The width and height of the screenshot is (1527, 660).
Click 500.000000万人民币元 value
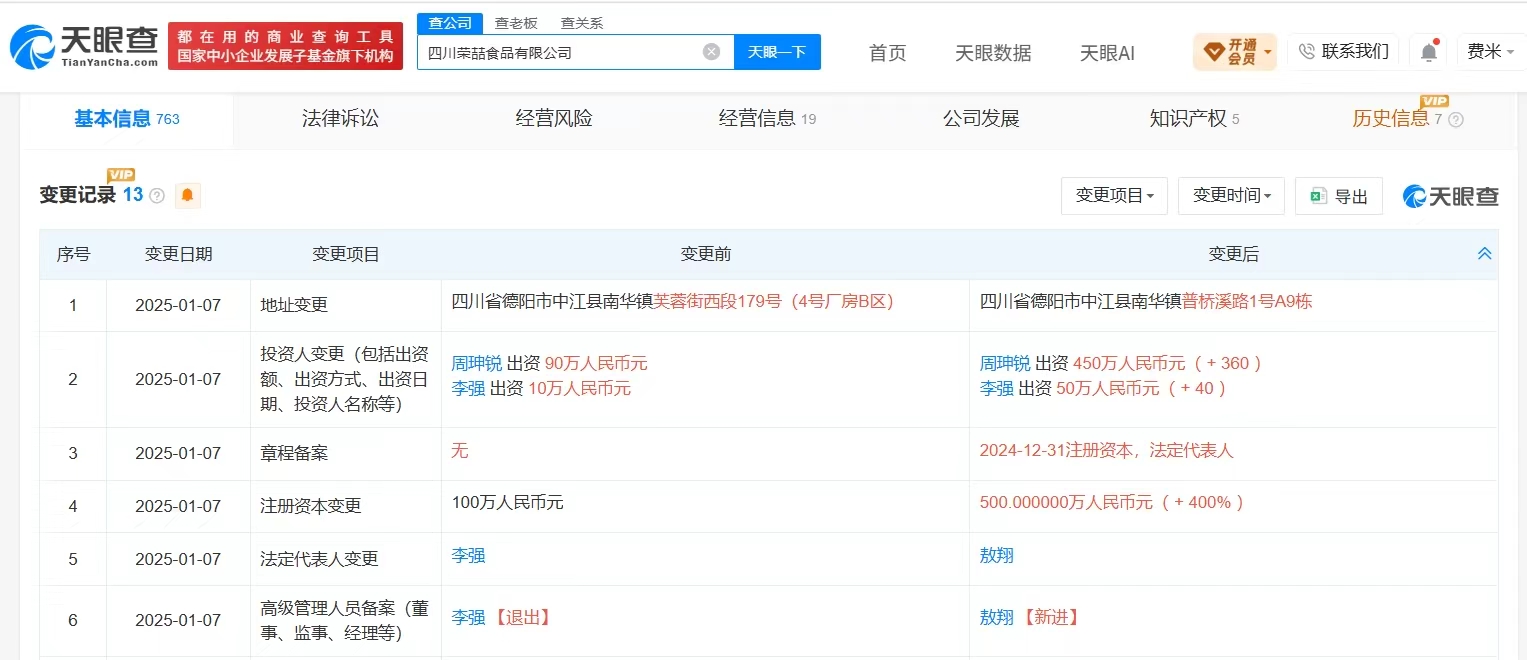pos(1066,502)
